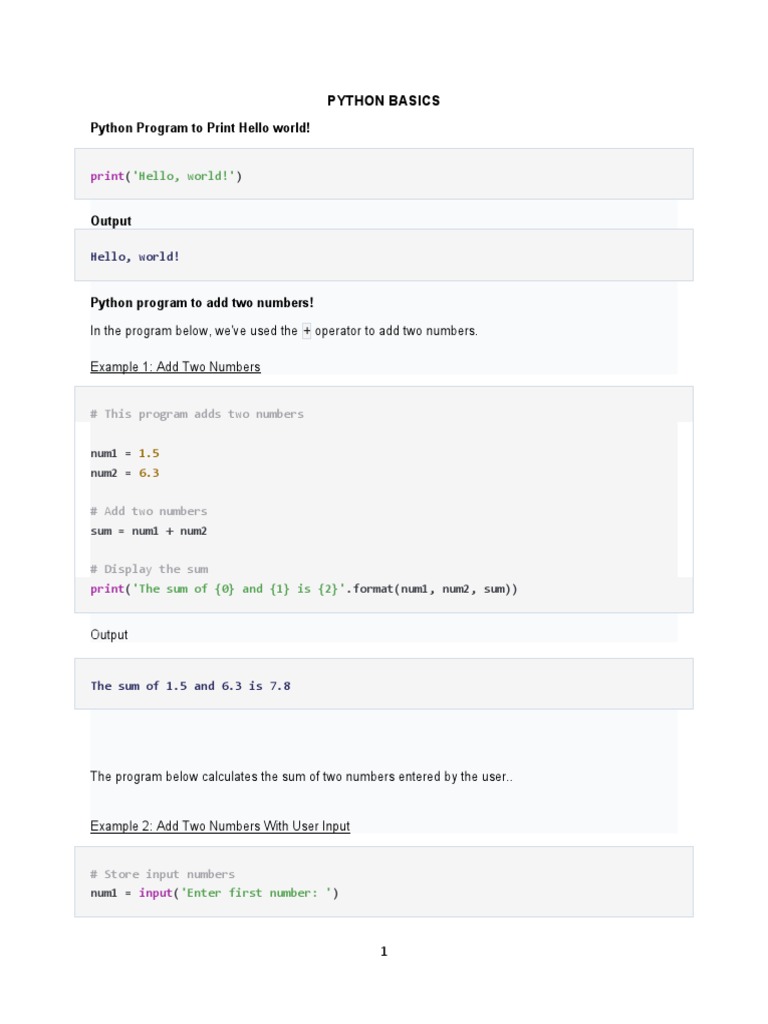Click the boxed + operator symbol
768x1024 pixels.
click(x=306, y=331)
